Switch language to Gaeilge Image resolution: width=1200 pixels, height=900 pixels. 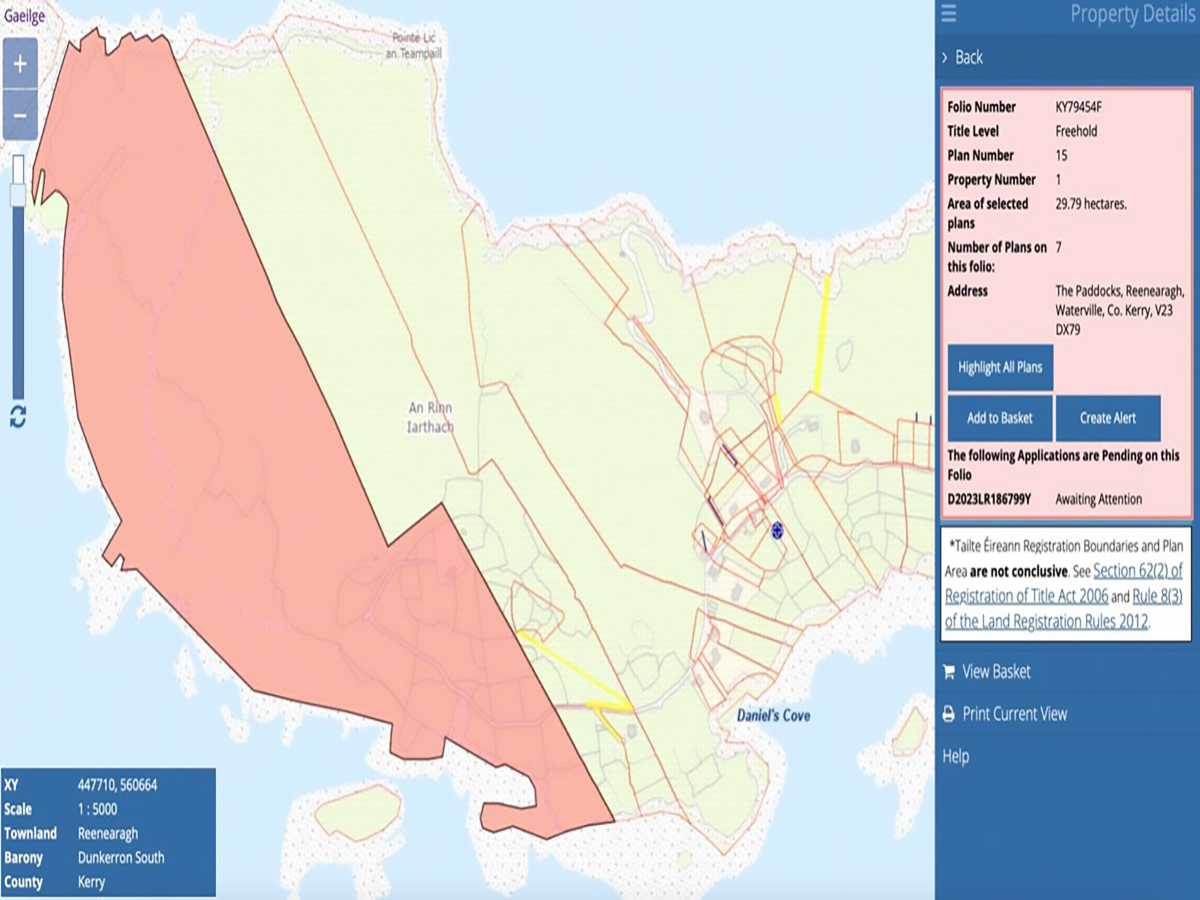[24, 16]
